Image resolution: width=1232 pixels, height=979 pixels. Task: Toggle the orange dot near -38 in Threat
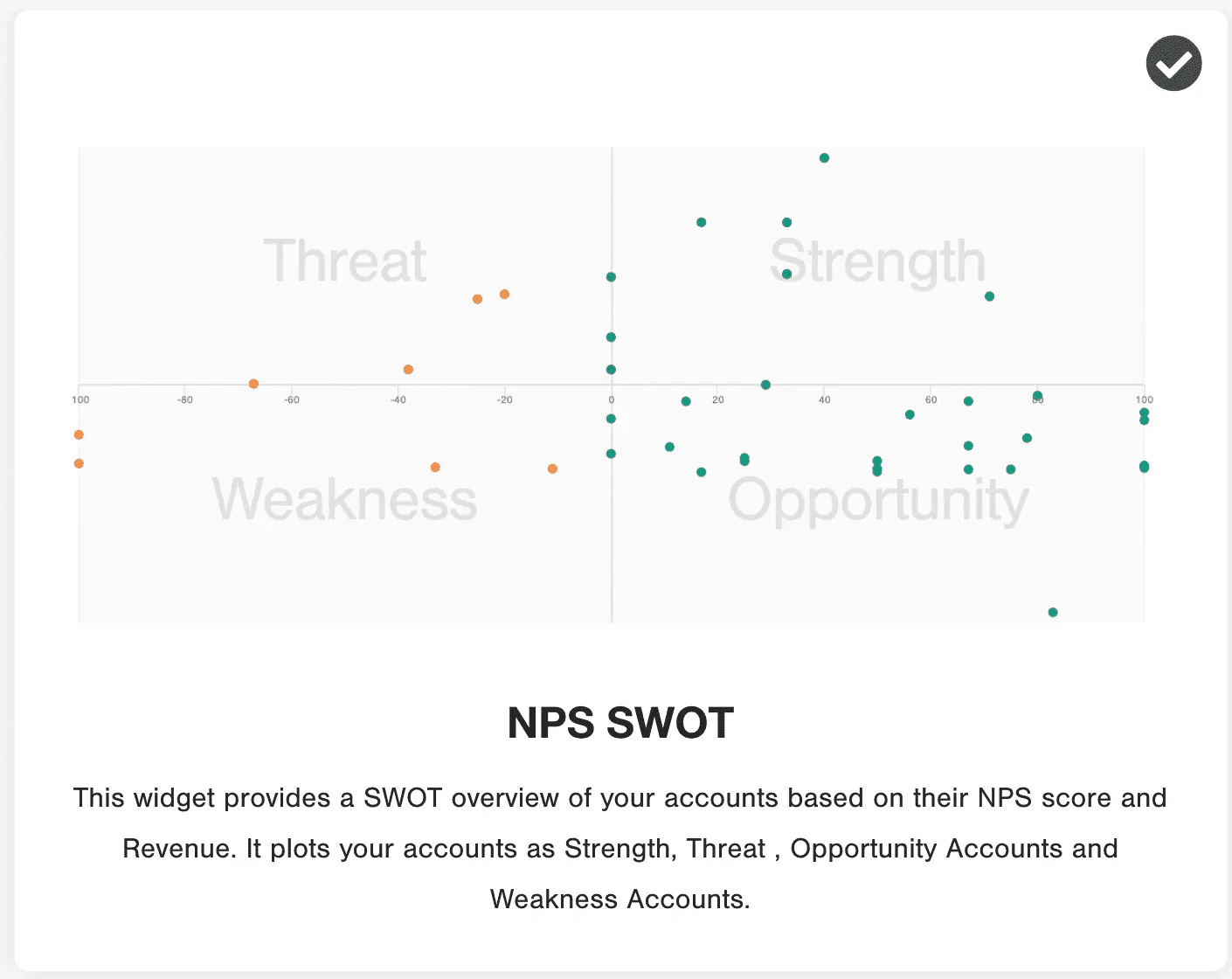(407, 369)
